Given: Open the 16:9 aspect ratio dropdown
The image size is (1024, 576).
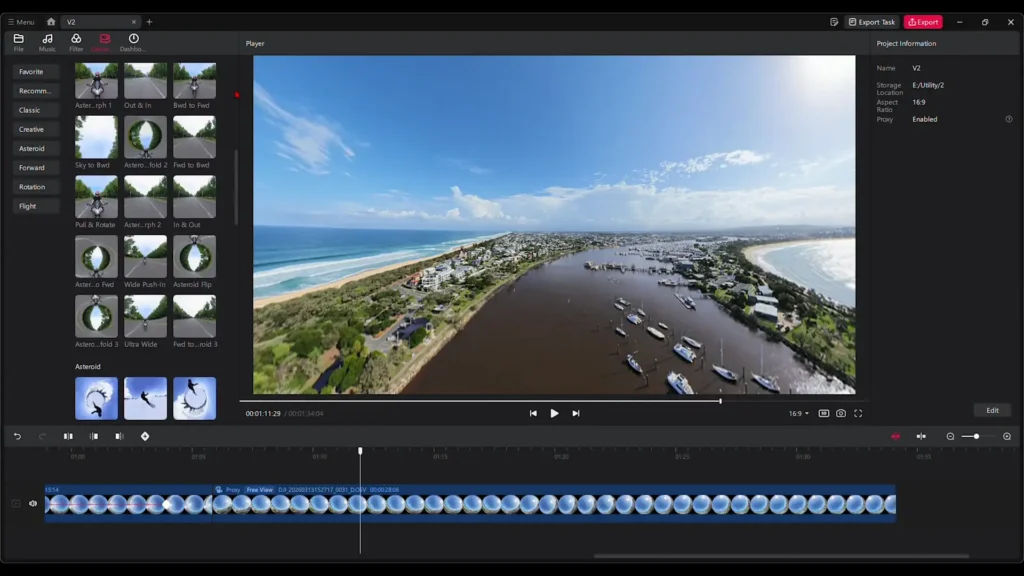Looking at the screenshot, I should (798, 413).
